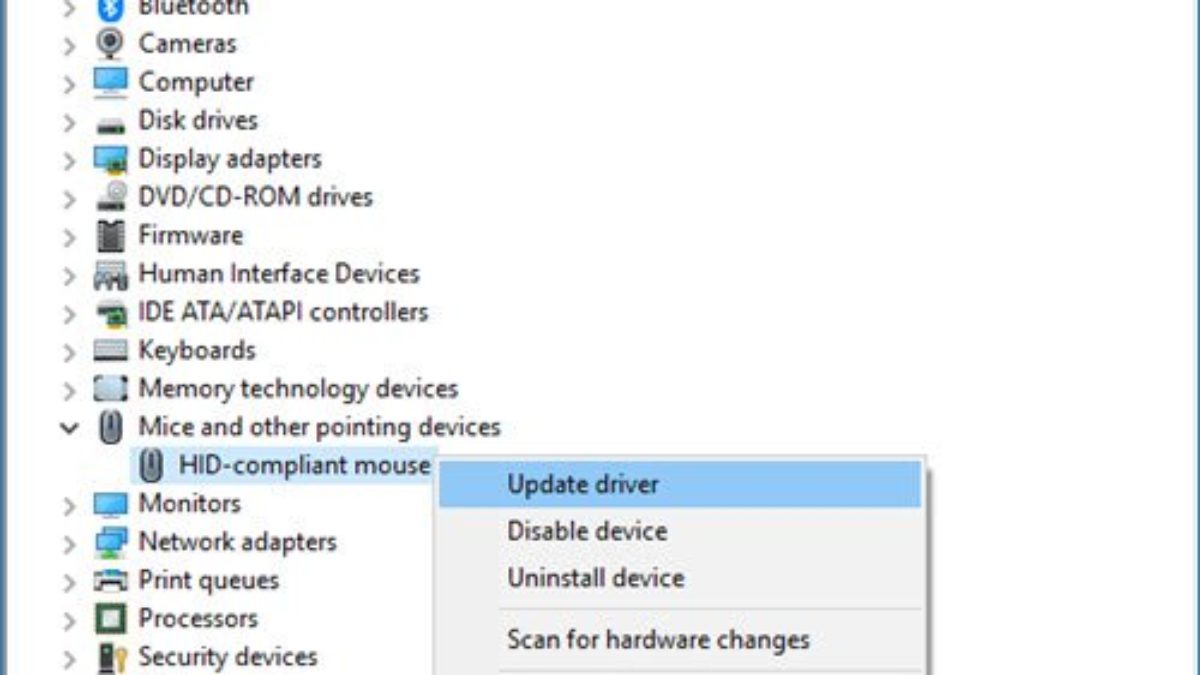Click the Display adapters icon
1200x675 pixels.
[x=109, y=159]
